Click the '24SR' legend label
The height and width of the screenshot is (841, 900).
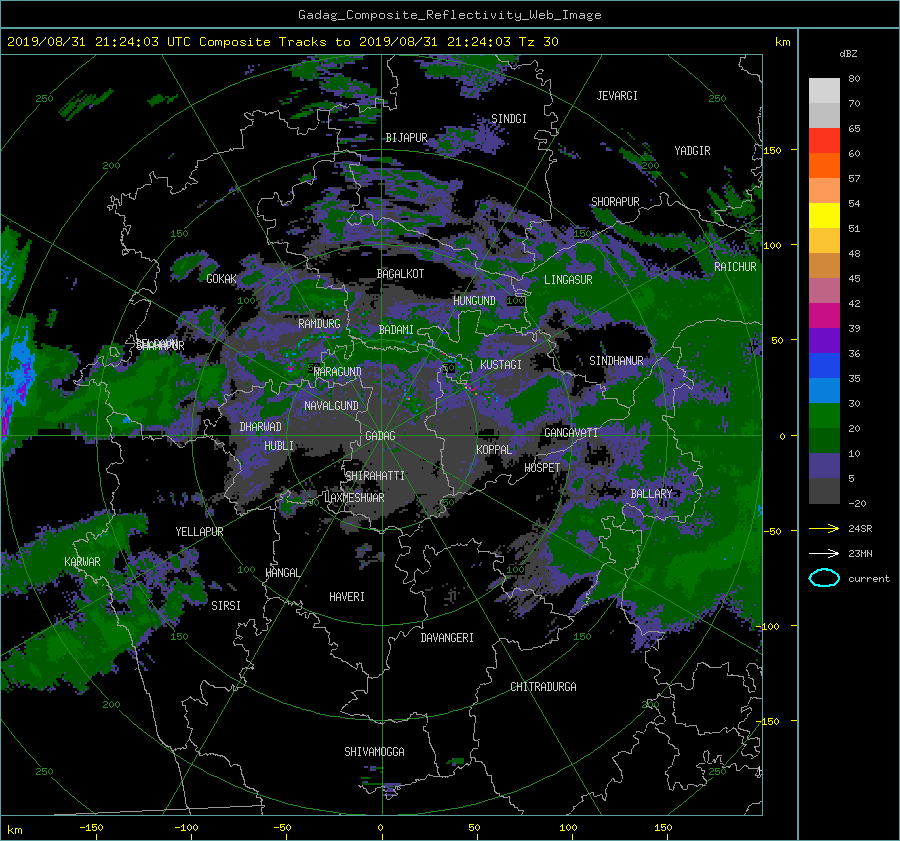point(860,528)
